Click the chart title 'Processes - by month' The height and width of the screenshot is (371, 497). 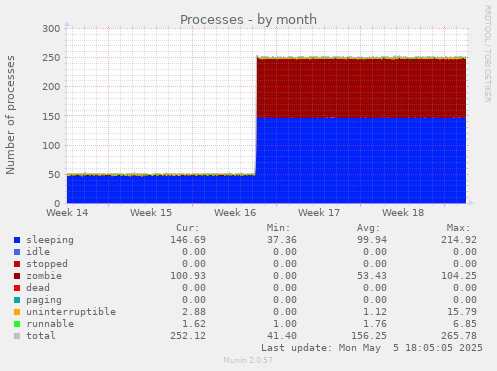coord(248,20)
